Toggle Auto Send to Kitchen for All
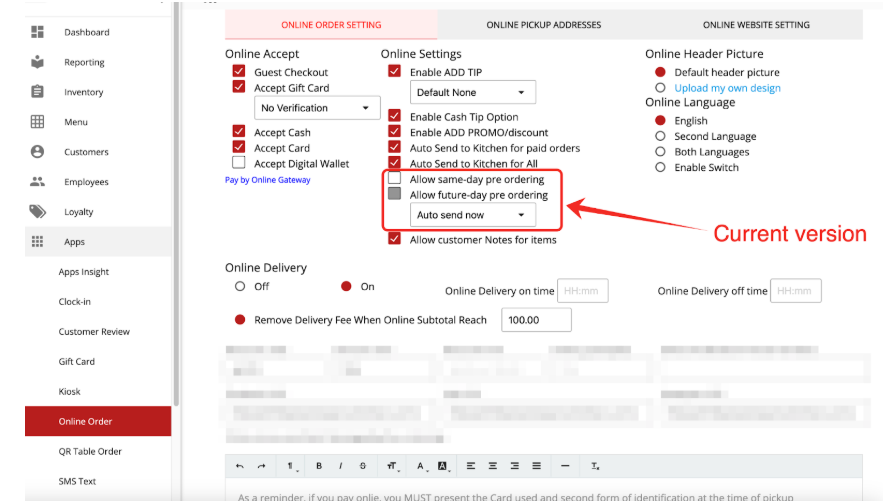 pyautogui.click(x=394, y=162)
